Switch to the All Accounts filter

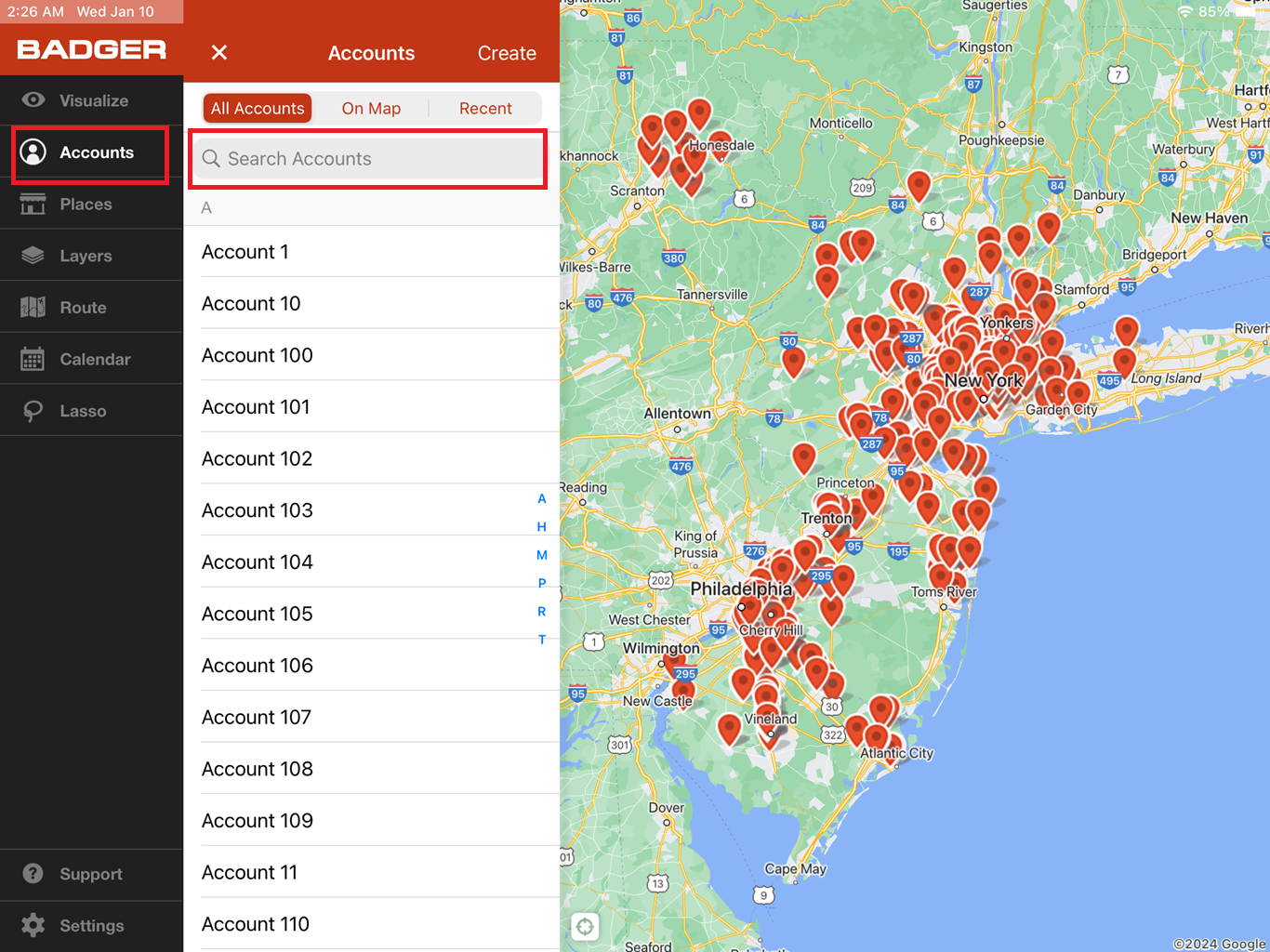click(x=258, y=109)
